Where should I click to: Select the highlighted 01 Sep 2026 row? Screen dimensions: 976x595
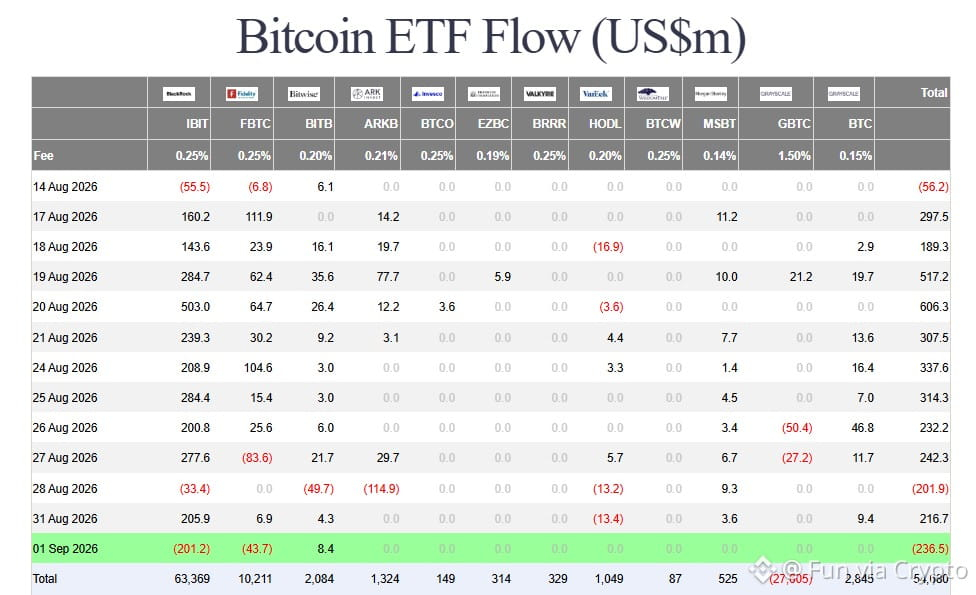(491, 548)
